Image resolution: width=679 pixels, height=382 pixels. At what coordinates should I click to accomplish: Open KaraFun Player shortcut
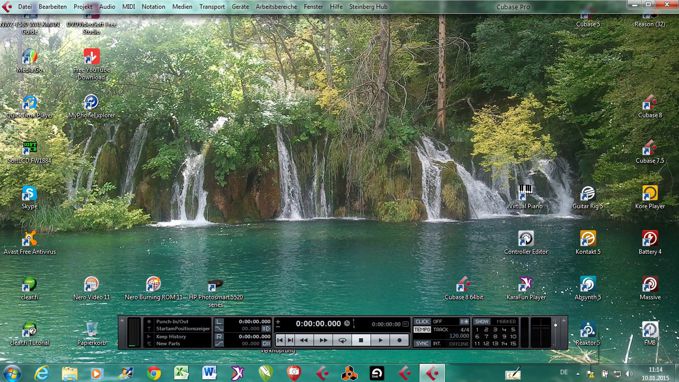pos(526,288)
